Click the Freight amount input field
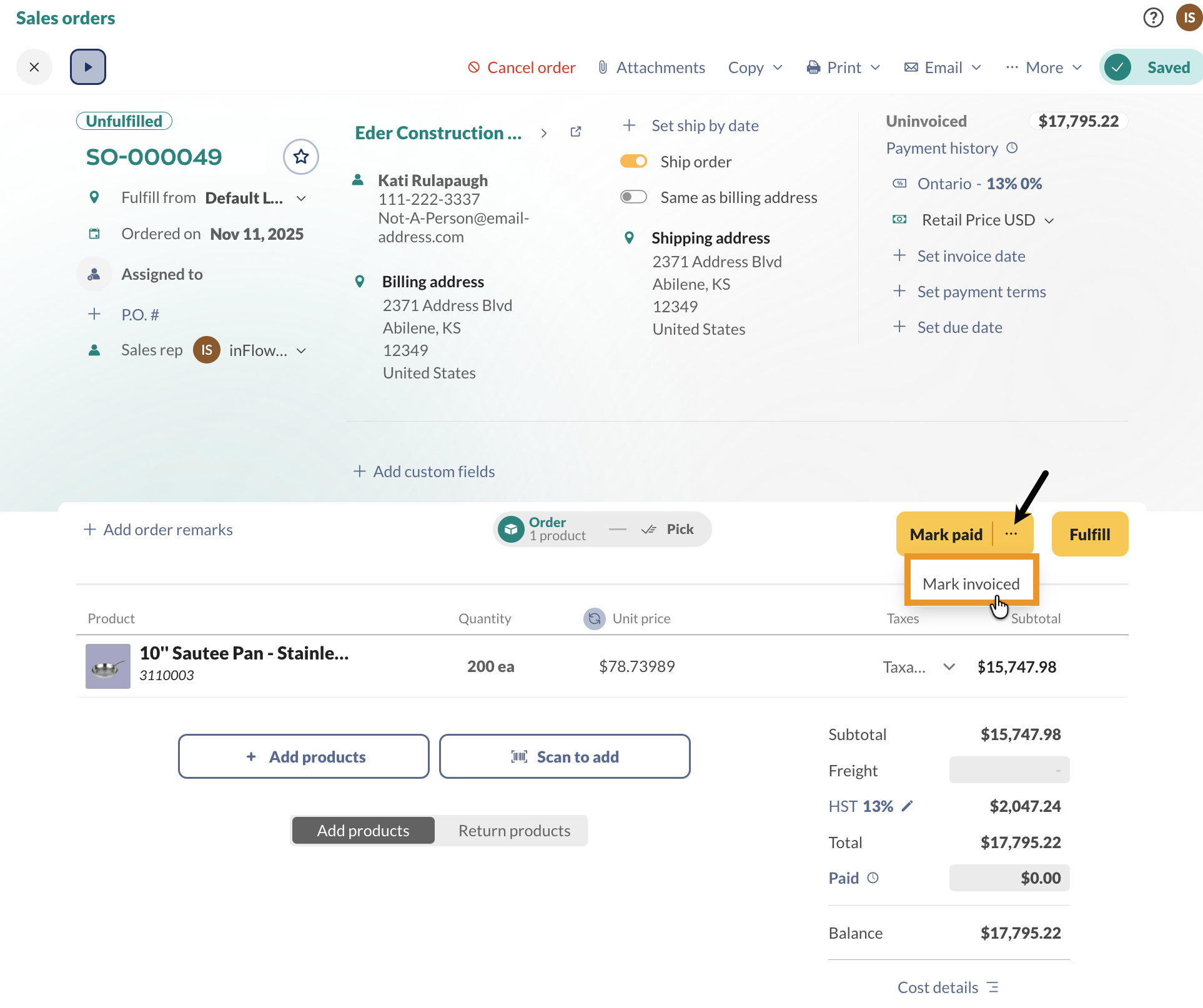 [1009, 770]
